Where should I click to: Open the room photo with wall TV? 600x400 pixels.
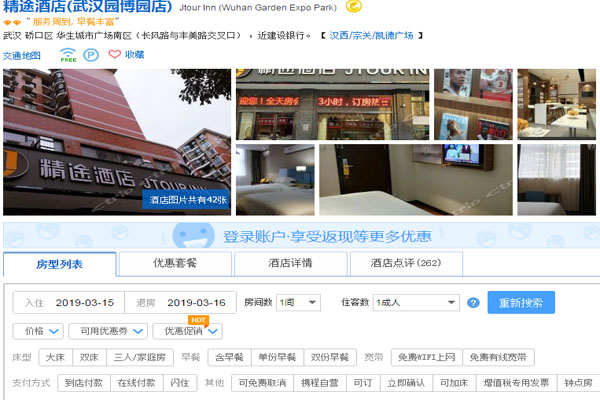(416, 180)
